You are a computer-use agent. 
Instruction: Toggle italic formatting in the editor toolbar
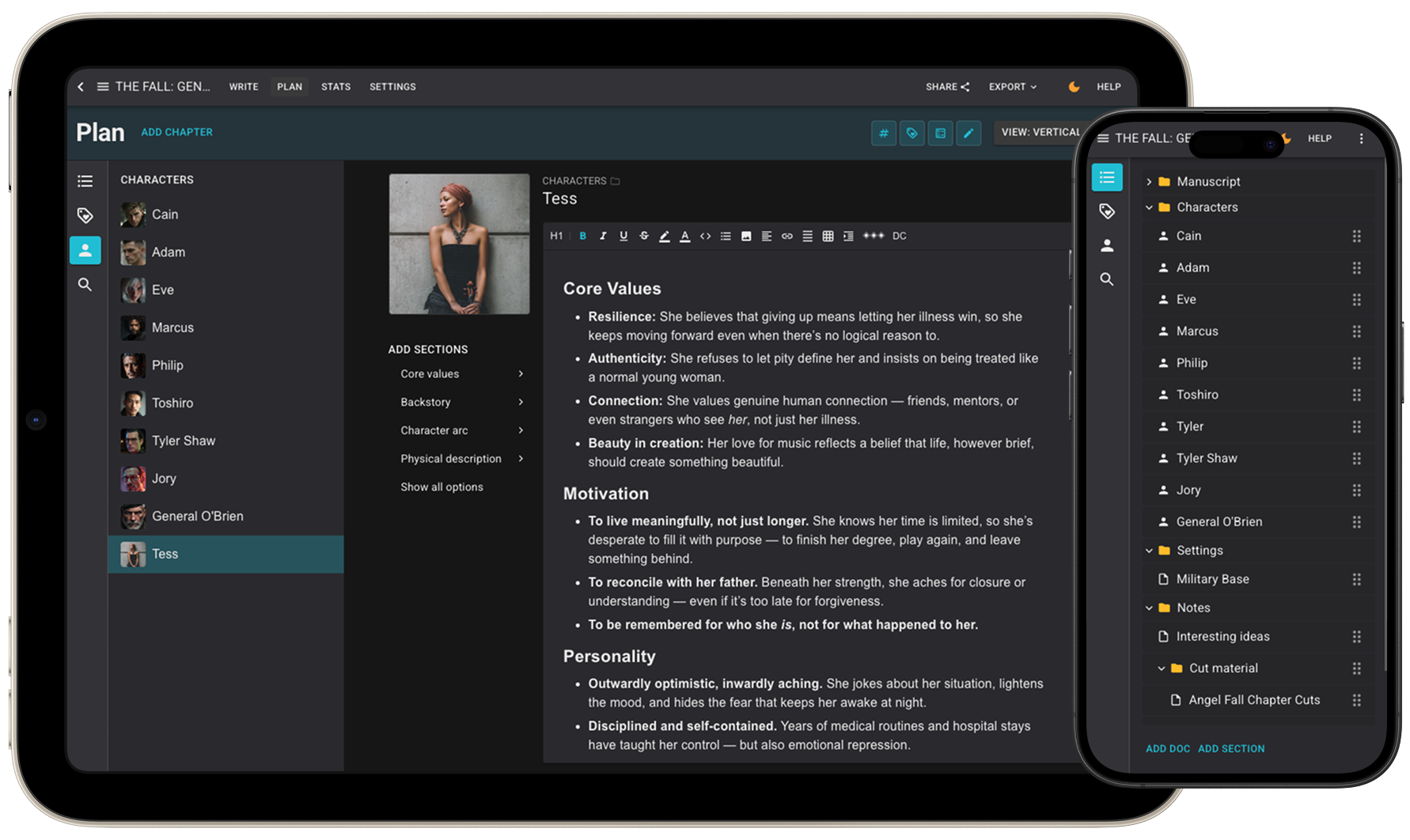pyautogui.click(x=603, y=236)
